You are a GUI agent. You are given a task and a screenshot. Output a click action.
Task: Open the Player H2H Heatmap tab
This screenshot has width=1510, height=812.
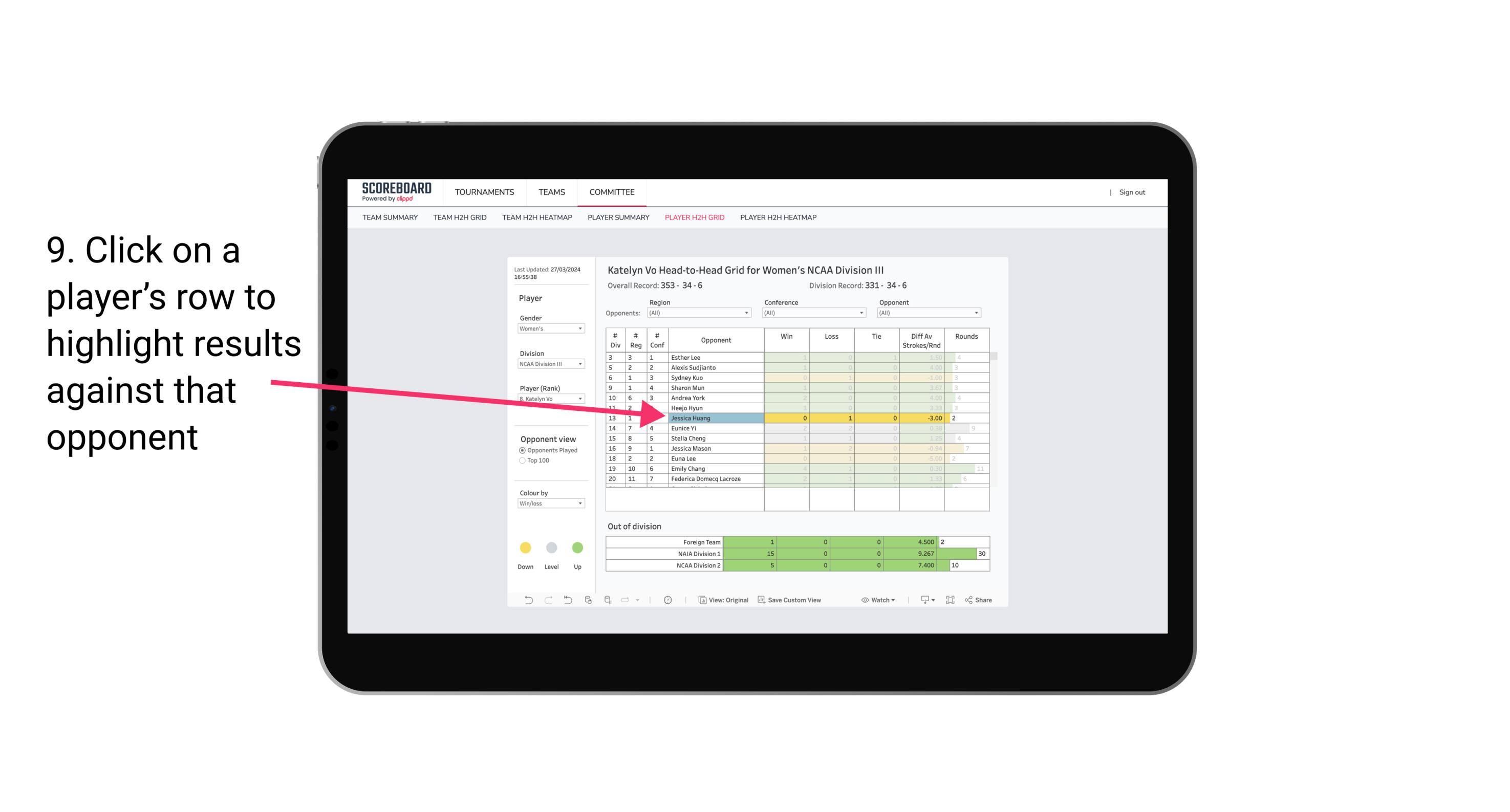[x=779, y=218]
